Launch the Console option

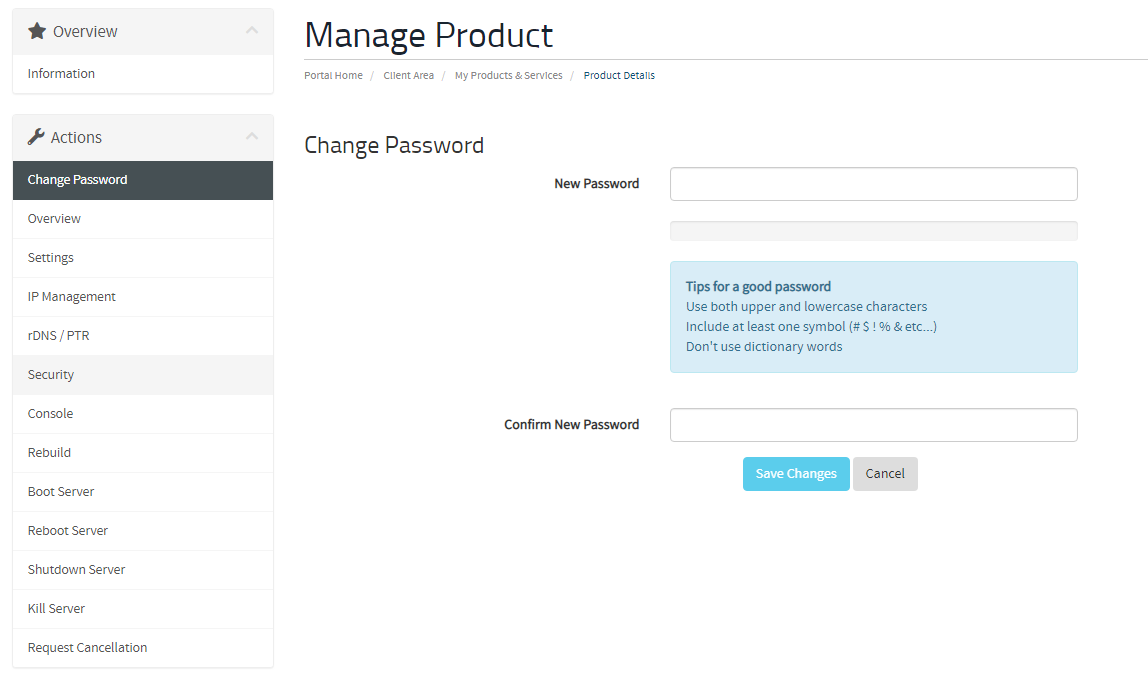(x=143, y=414)
